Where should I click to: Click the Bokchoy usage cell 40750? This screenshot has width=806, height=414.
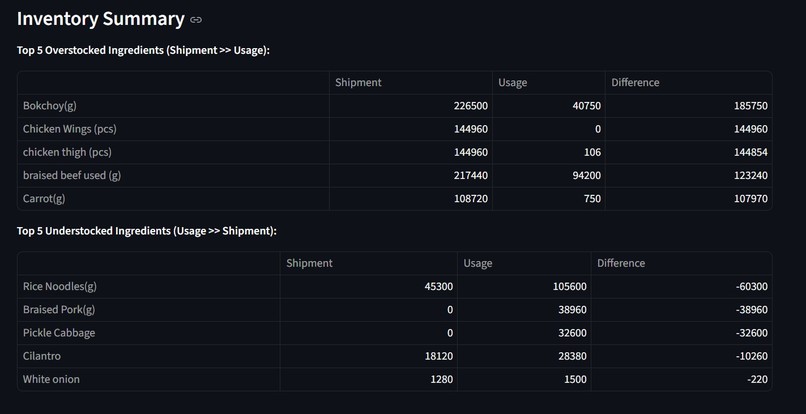(x=548, y=106)
